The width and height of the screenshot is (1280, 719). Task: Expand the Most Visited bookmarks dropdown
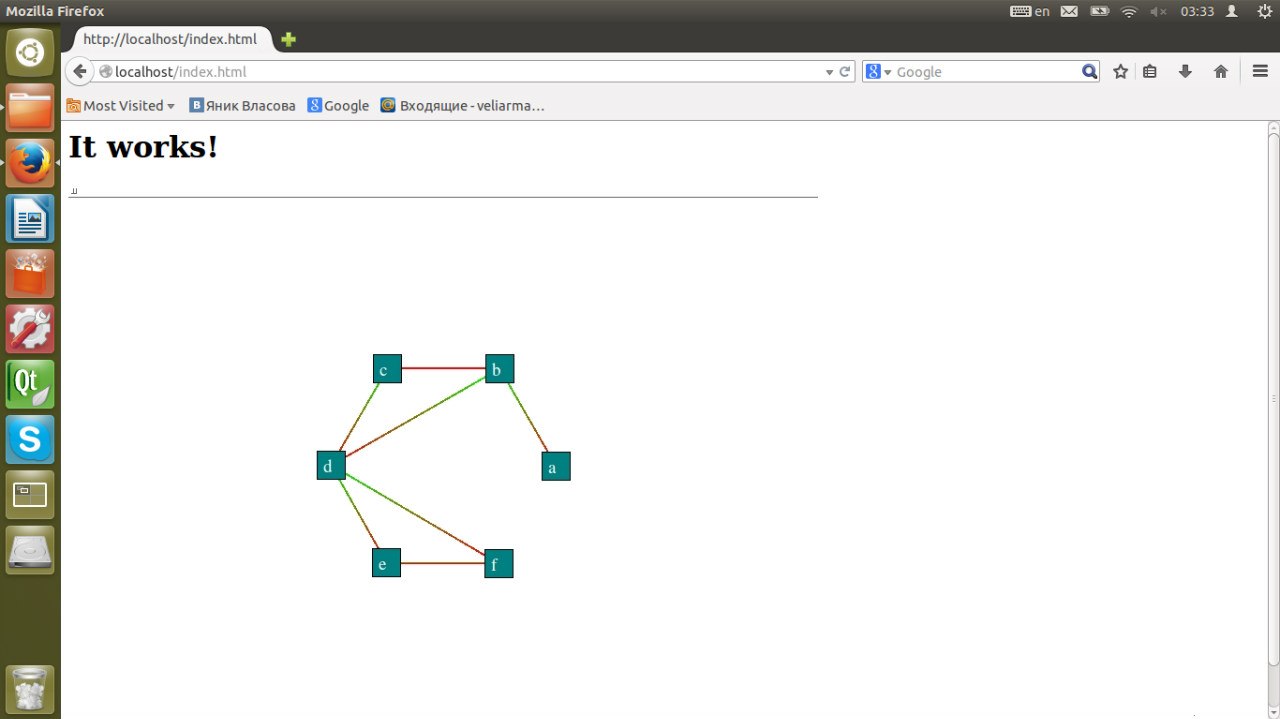tap(121, 105)
